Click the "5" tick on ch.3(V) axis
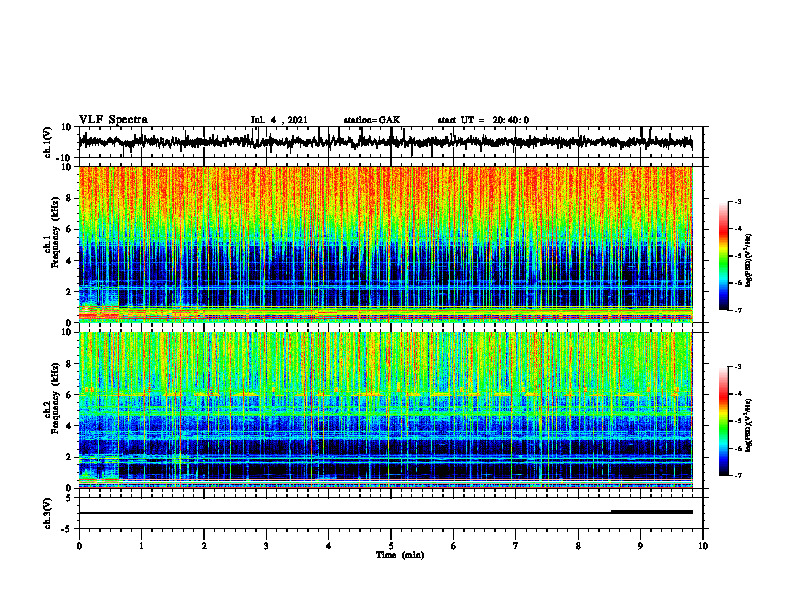This screenshot has height=612, width=792. 70,498
